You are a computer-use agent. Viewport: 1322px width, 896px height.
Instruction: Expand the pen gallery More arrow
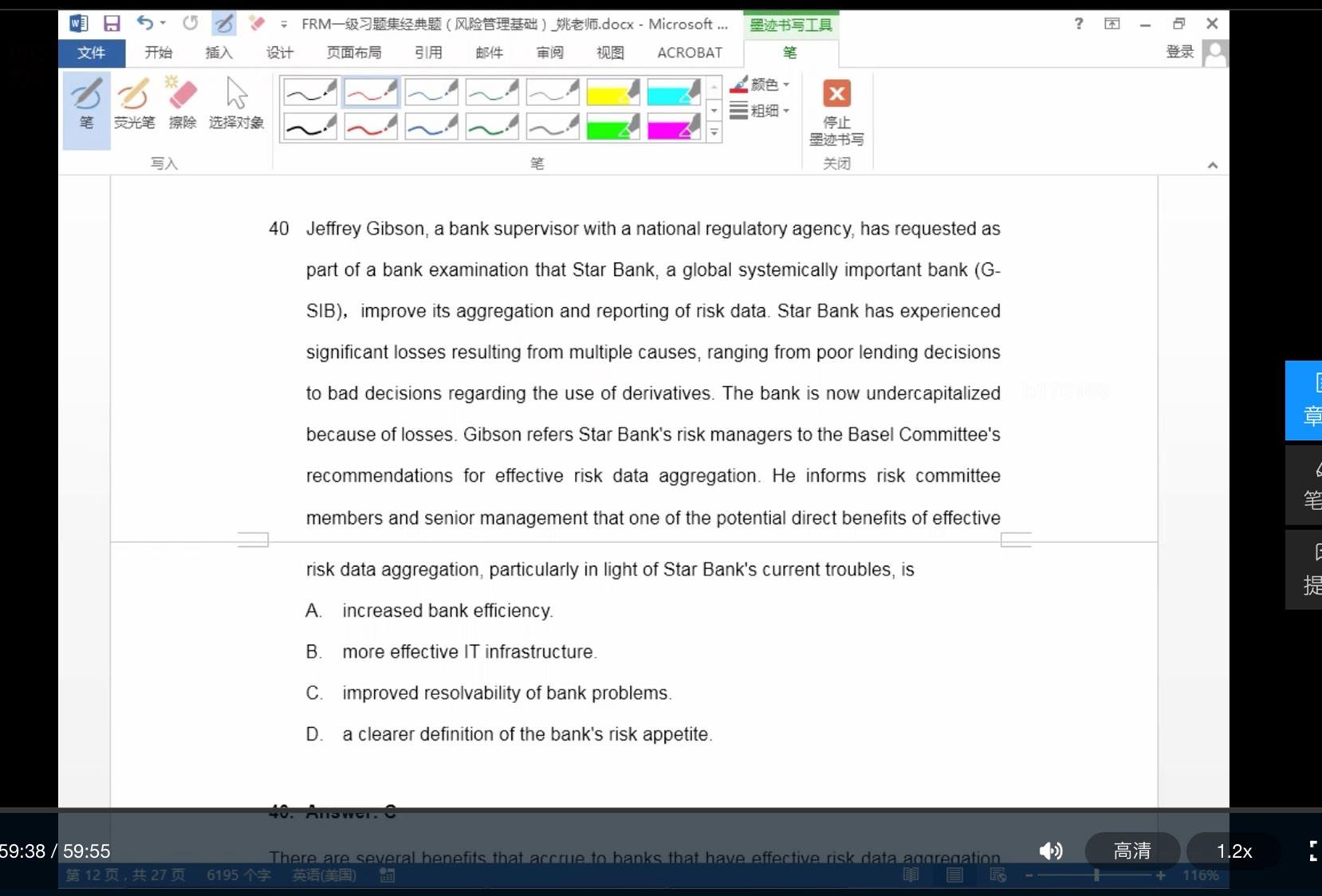click(x=714, y=132)
